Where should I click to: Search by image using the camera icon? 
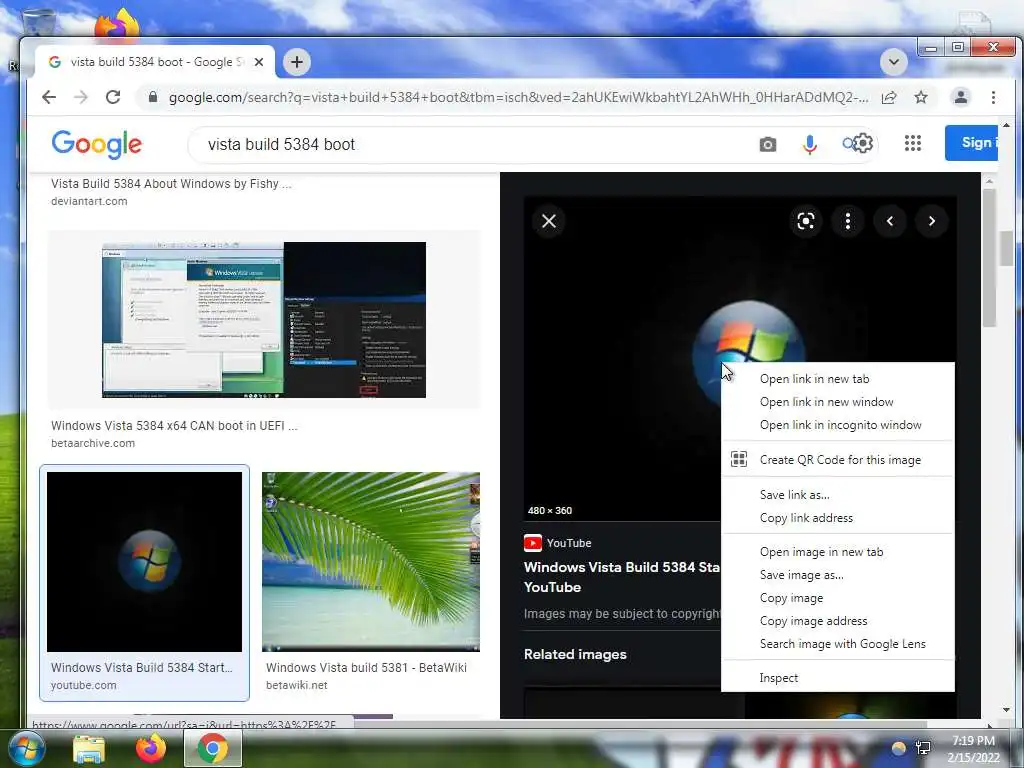coord(768,144)
